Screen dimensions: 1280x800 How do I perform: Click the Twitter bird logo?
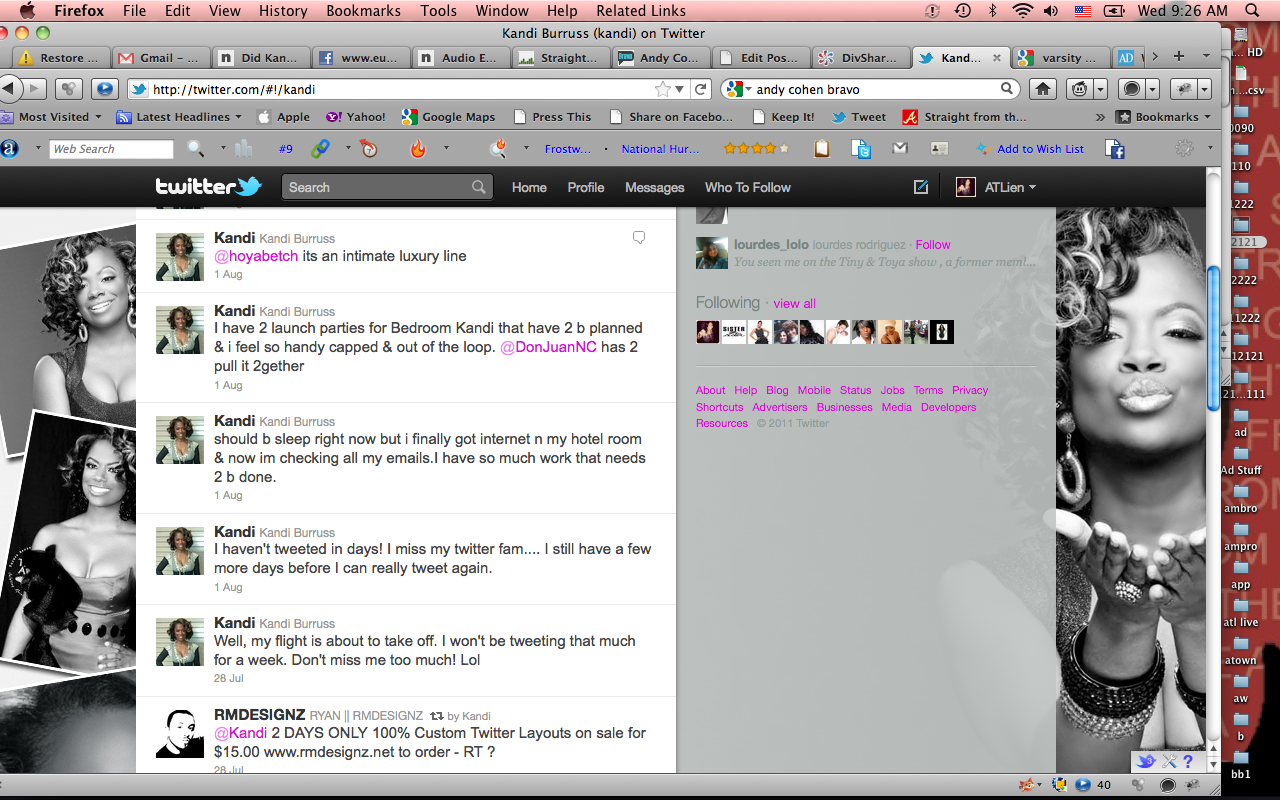pyautogui.click(x=208, y=187)
